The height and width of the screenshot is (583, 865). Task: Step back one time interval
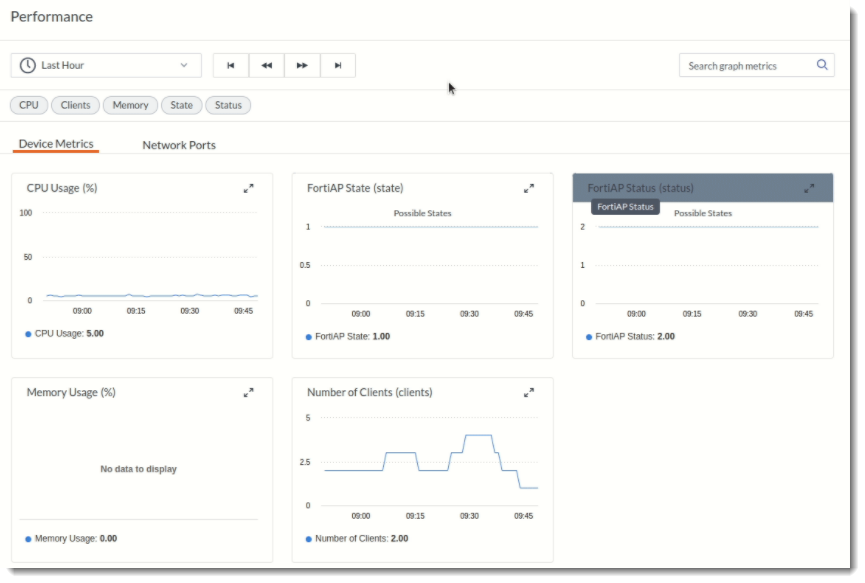266,66
